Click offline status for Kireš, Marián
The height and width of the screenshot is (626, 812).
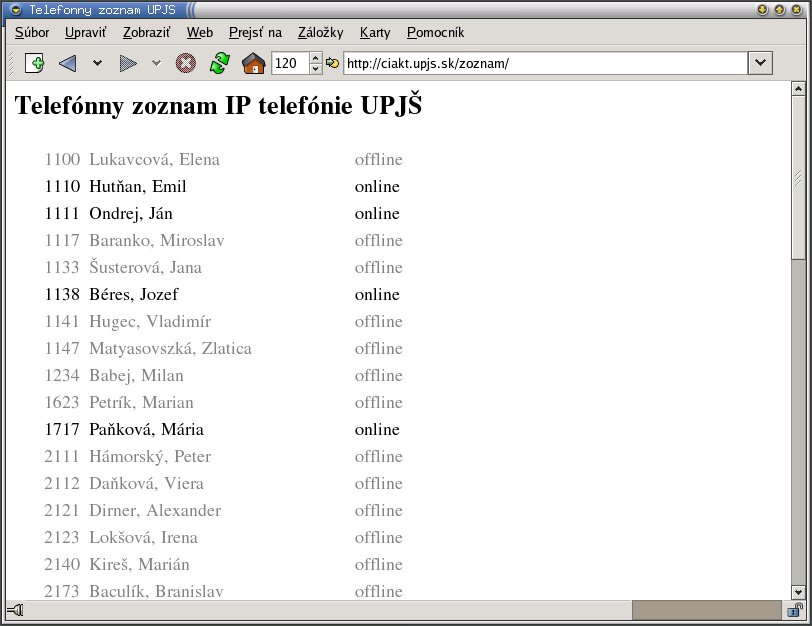(379, 564)
